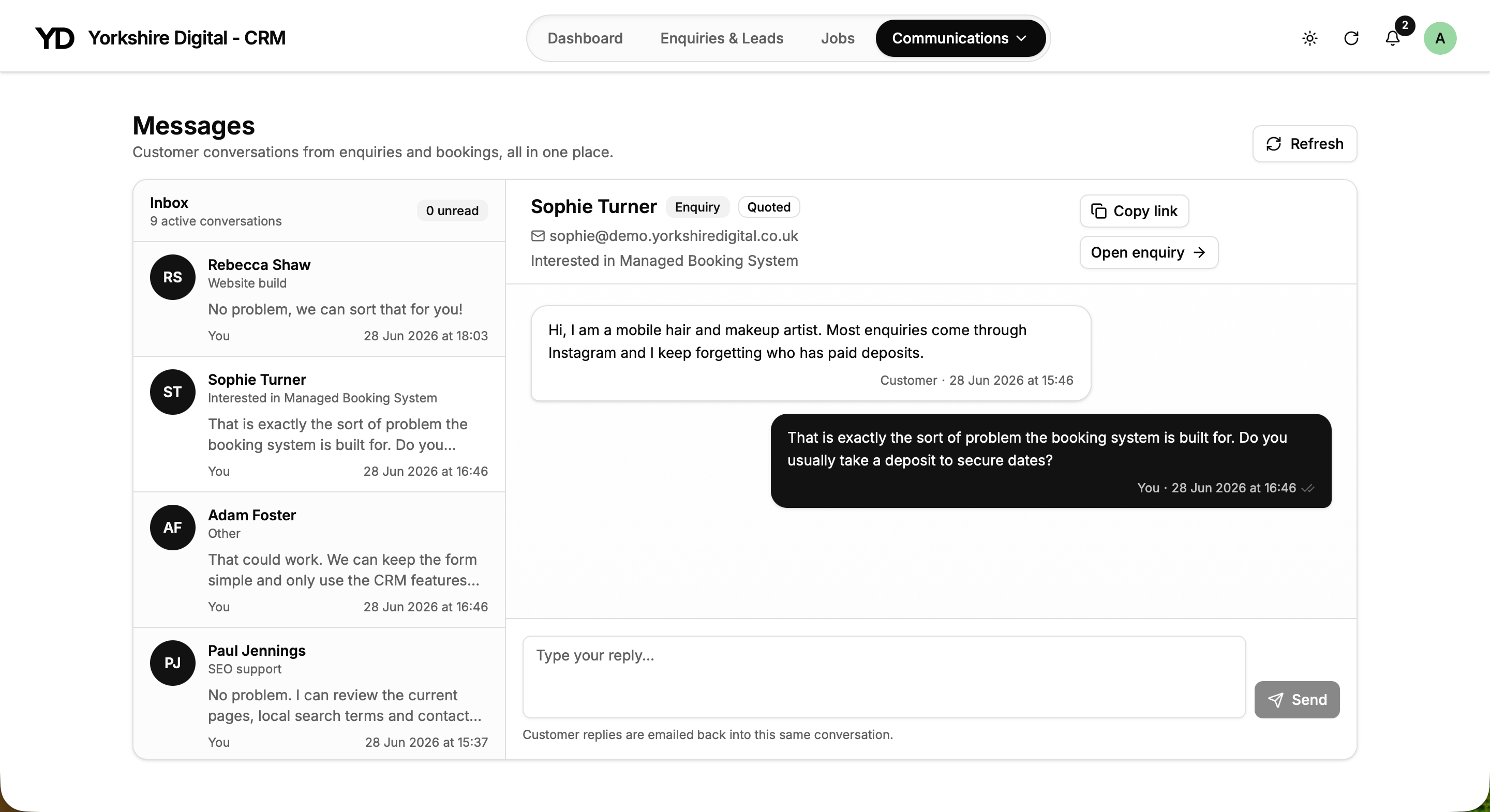Click 'Customer · 28 Jun 2026 at 15:46' label
1490x812 pixels.
[976, 381]
